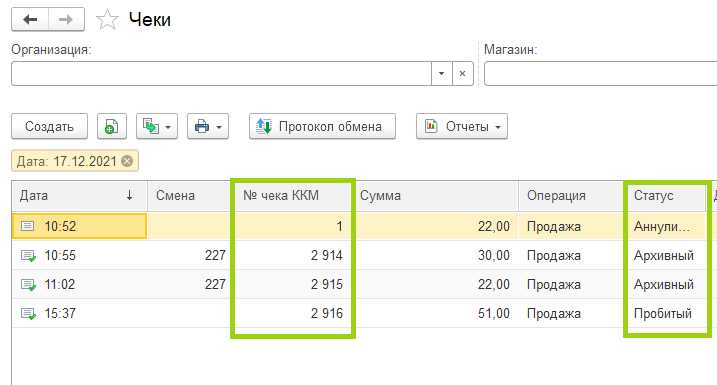Remove the Дата 17.12.2021 filter
The image size is (717, 385).
[127, 161]
